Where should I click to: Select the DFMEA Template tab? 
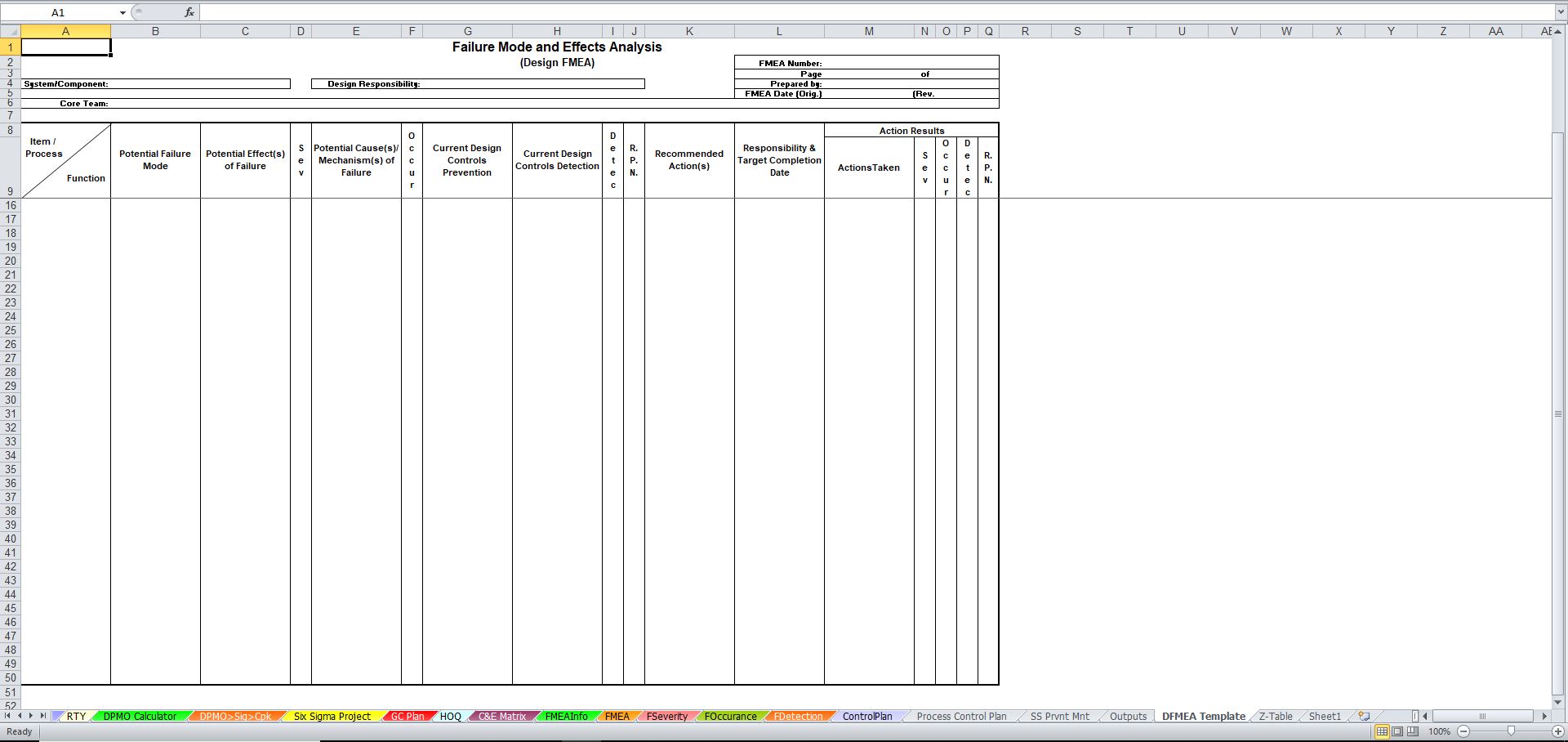click(1204, 717)
